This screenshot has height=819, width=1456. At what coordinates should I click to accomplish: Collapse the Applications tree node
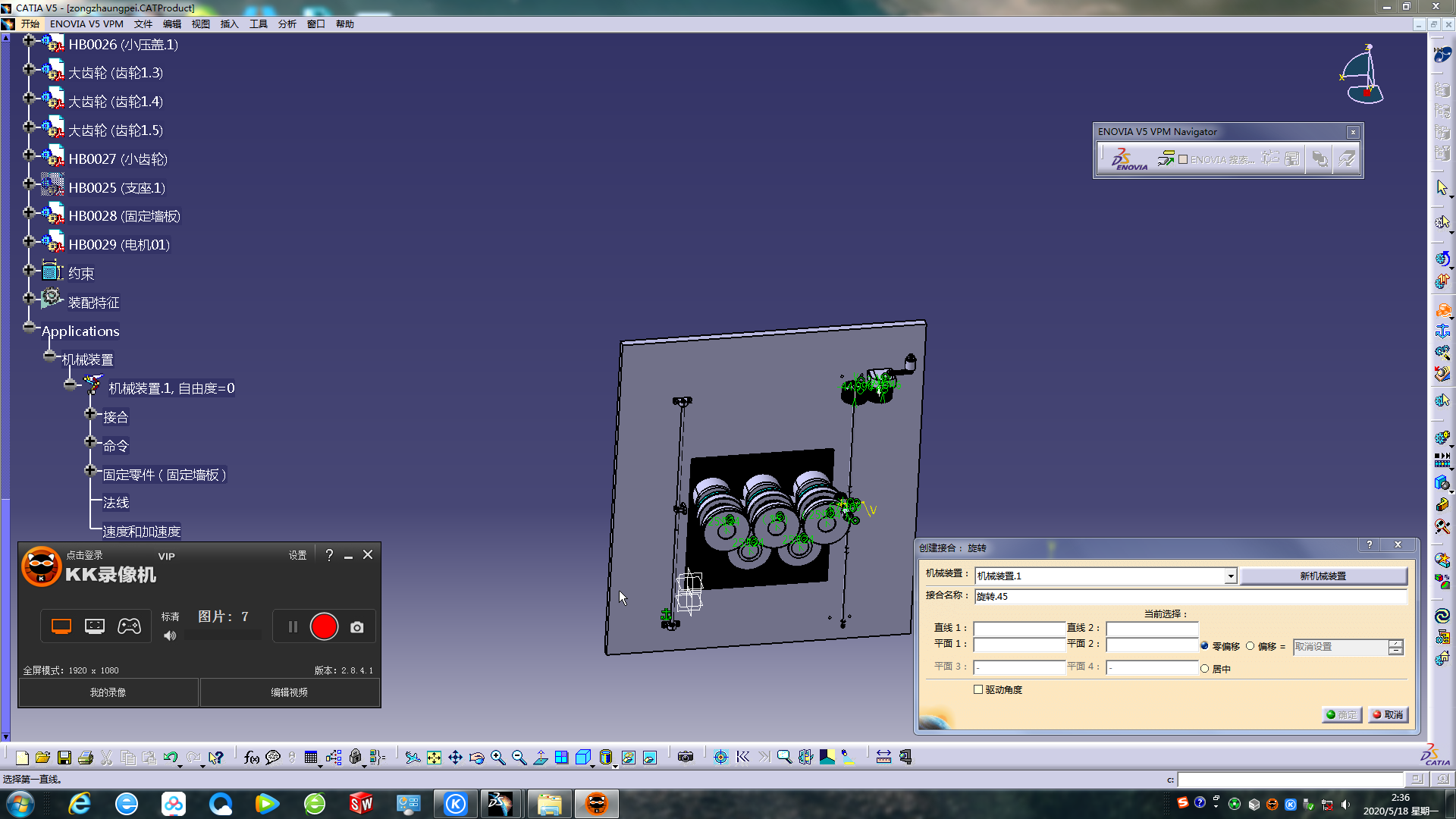(29, 328)
